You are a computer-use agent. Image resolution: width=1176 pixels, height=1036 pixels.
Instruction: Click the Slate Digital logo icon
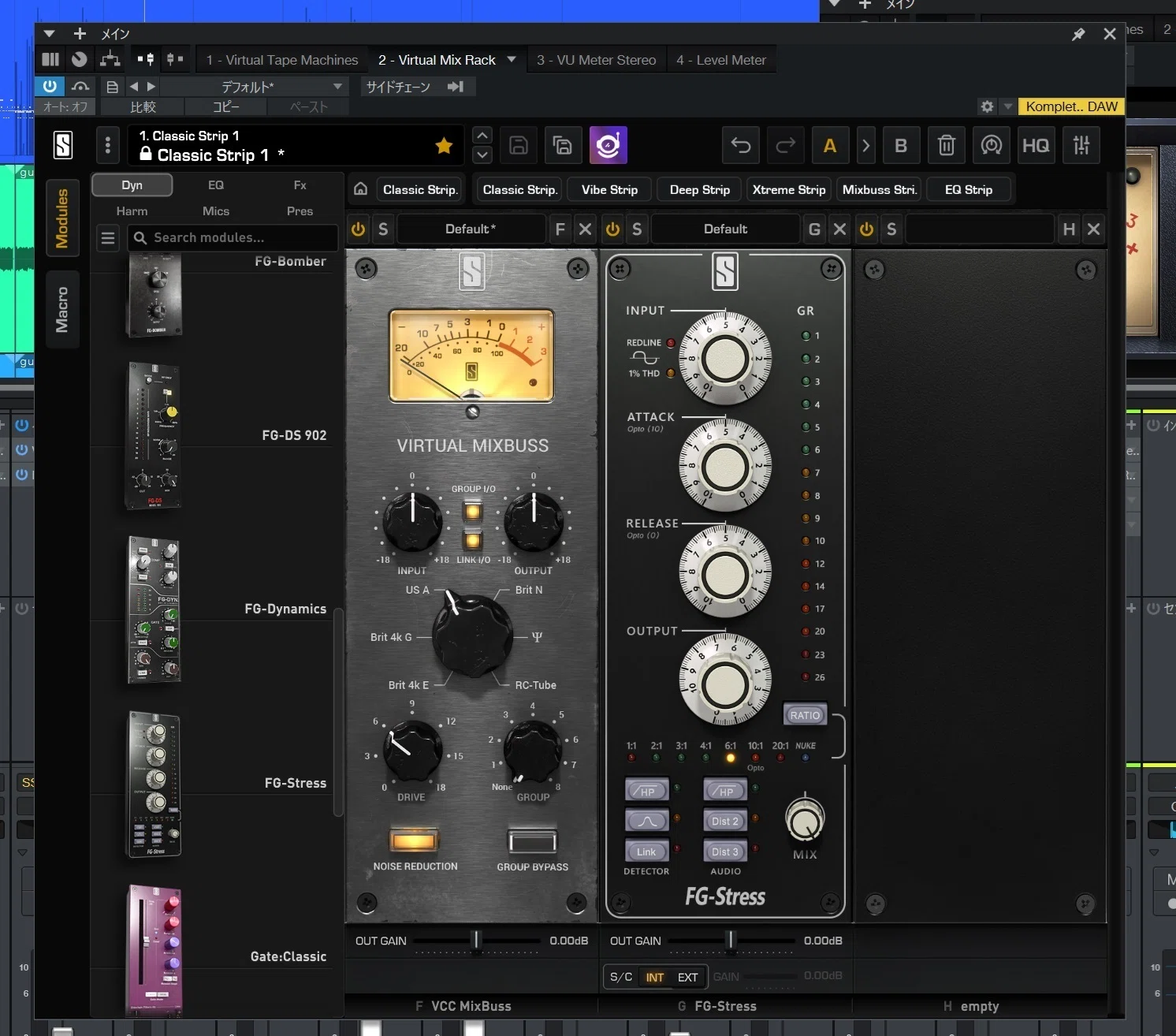coord(63,145)
